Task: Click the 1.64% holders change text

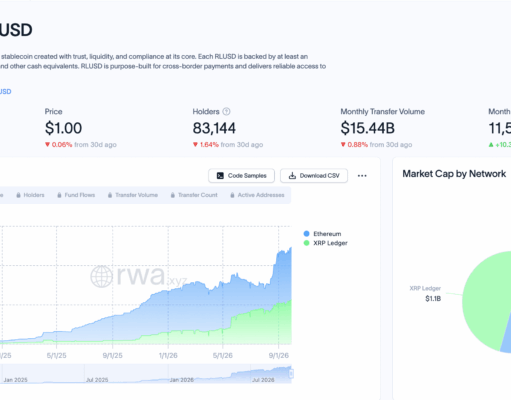Action: [209, 145]
